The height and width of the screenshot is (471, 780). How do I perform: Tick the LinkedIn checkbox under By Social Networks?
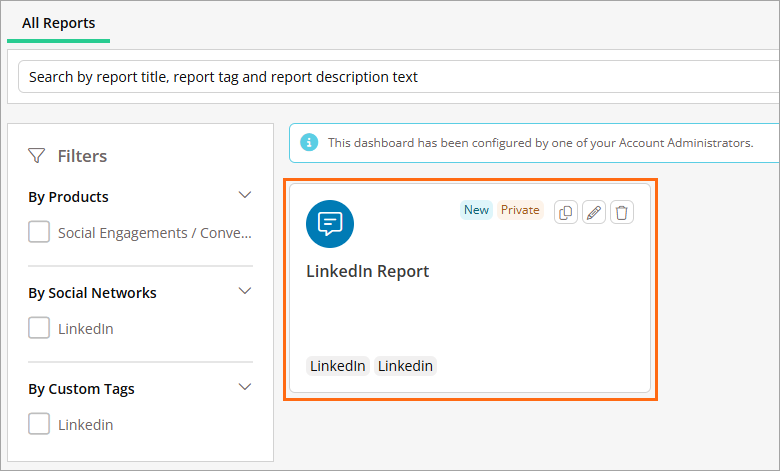pyautogui.click(x=39, y=328)
